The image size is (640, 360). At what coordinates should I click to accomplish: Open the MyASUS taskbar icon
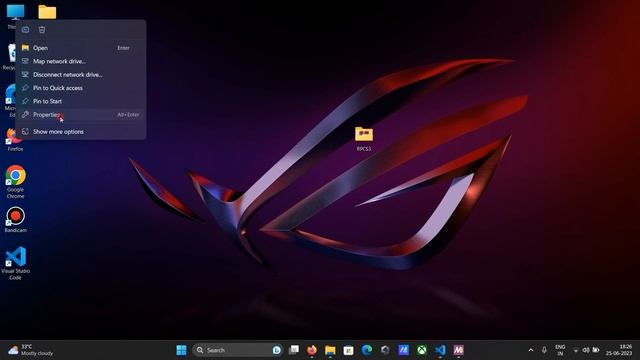tap(403, 350)
